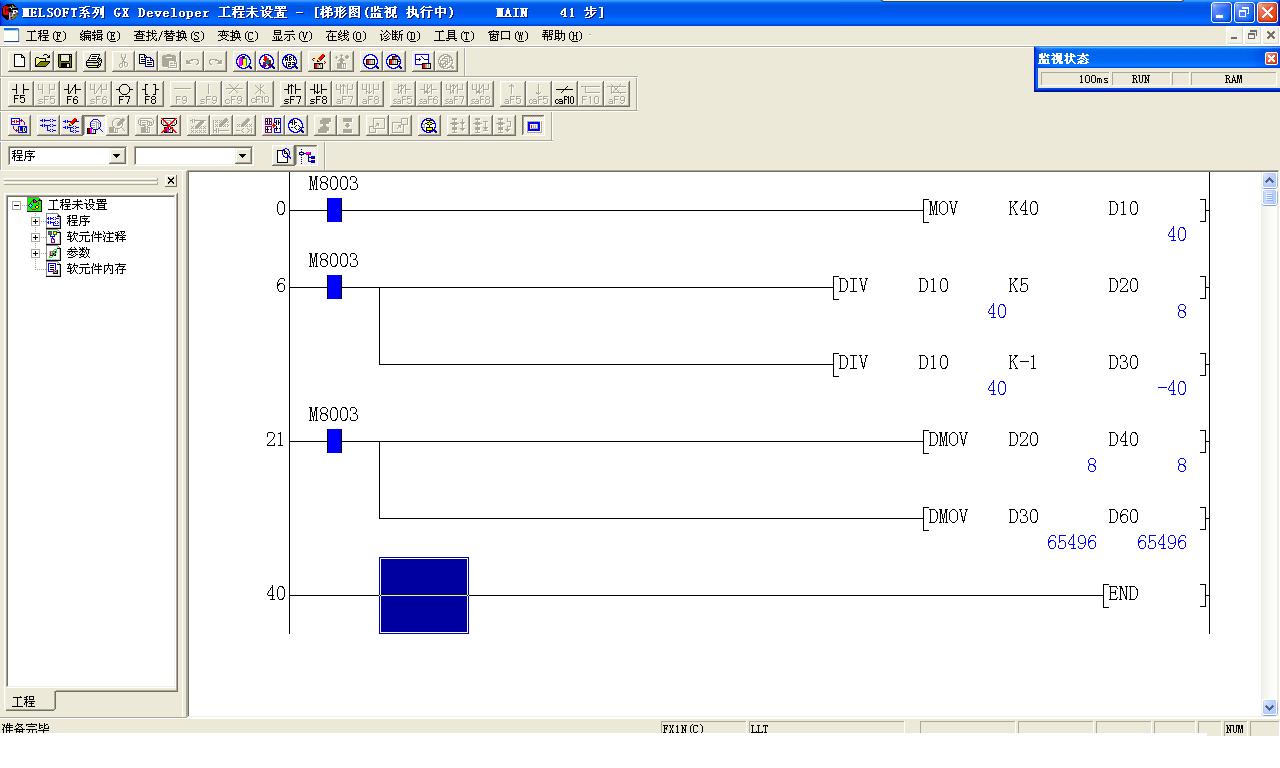Click the rising pulse contact sF7 icon
This screenshot has width=1280, height=768.
click(292, 94)
